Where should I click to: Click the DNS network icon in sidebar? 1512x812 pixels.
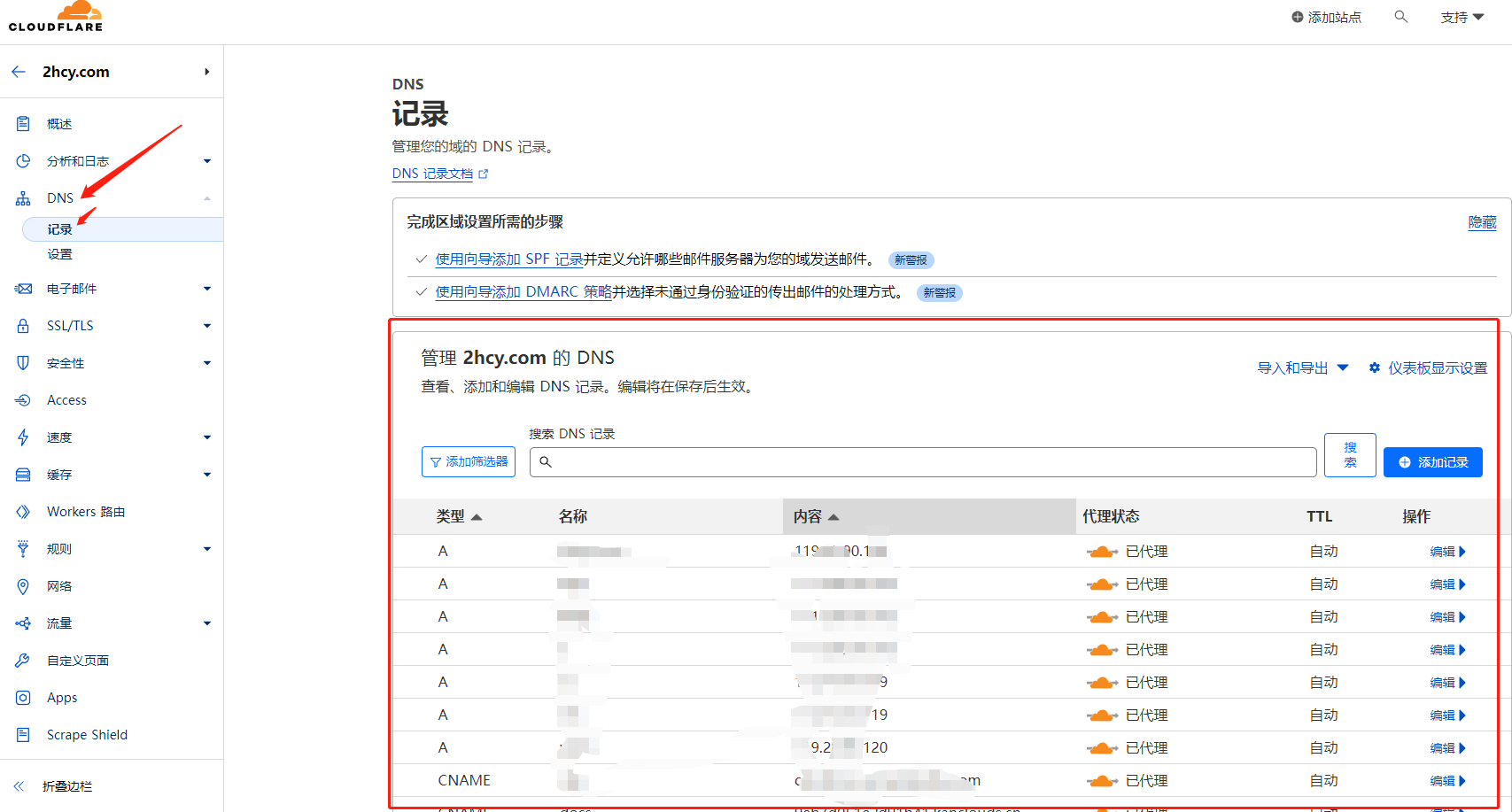coord(23,198)
